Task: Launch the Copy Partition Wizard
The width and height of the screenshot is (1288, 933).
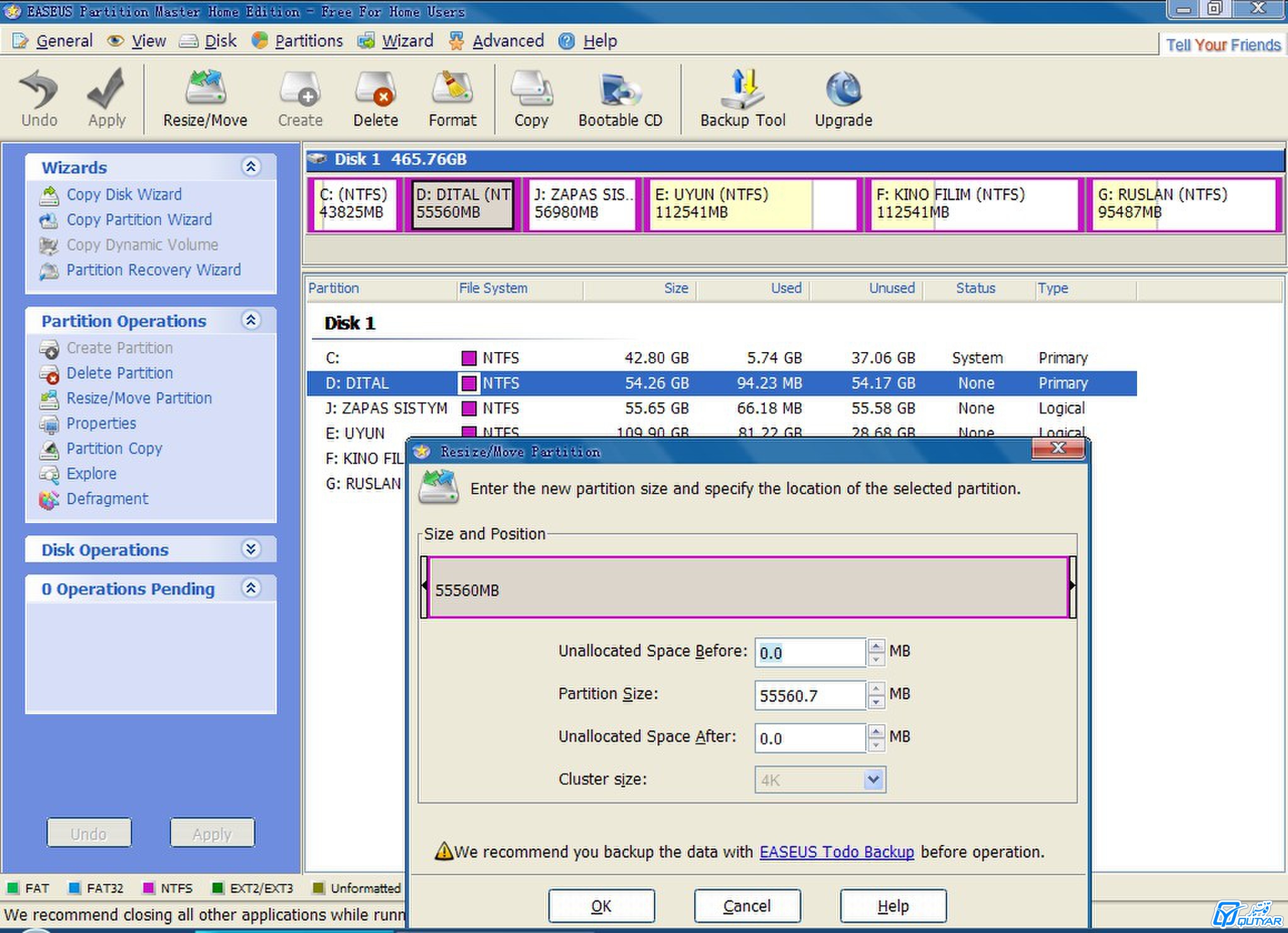Action: coord(138,219)
